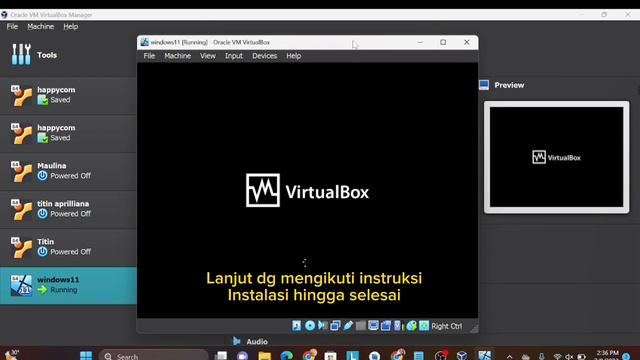Open Help menu in windows11 VM window

tap(293, 56)
